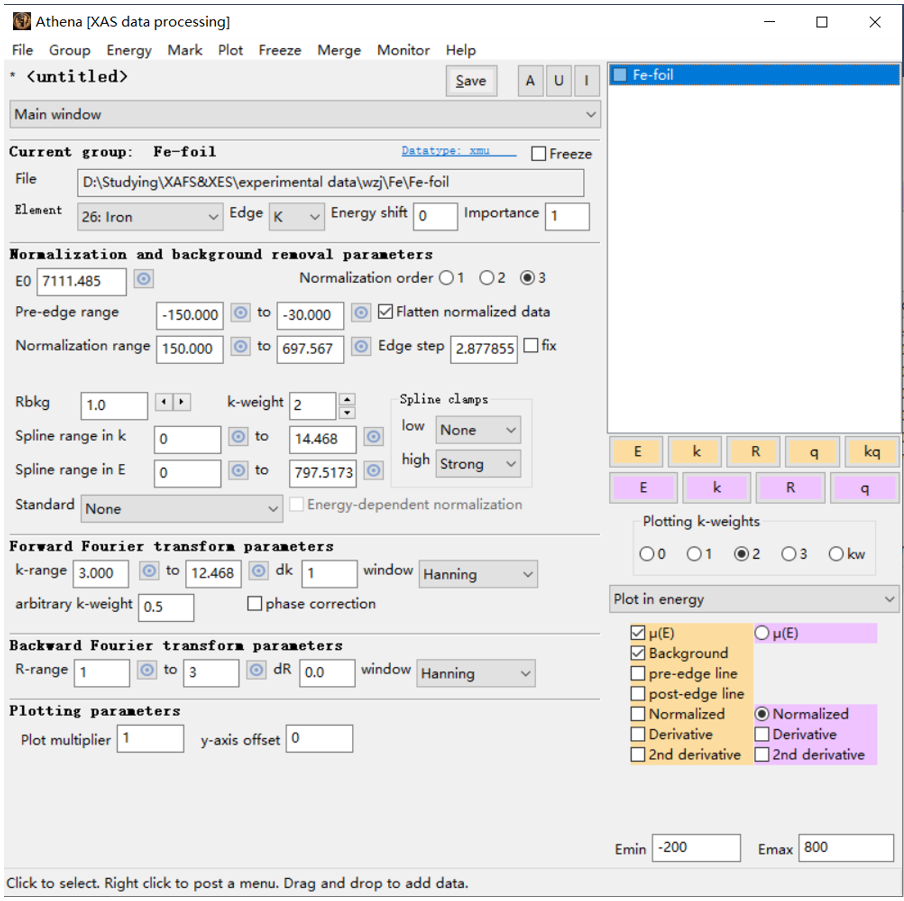Open the Element dropdown showing 26: Iron

coord(149,216)
